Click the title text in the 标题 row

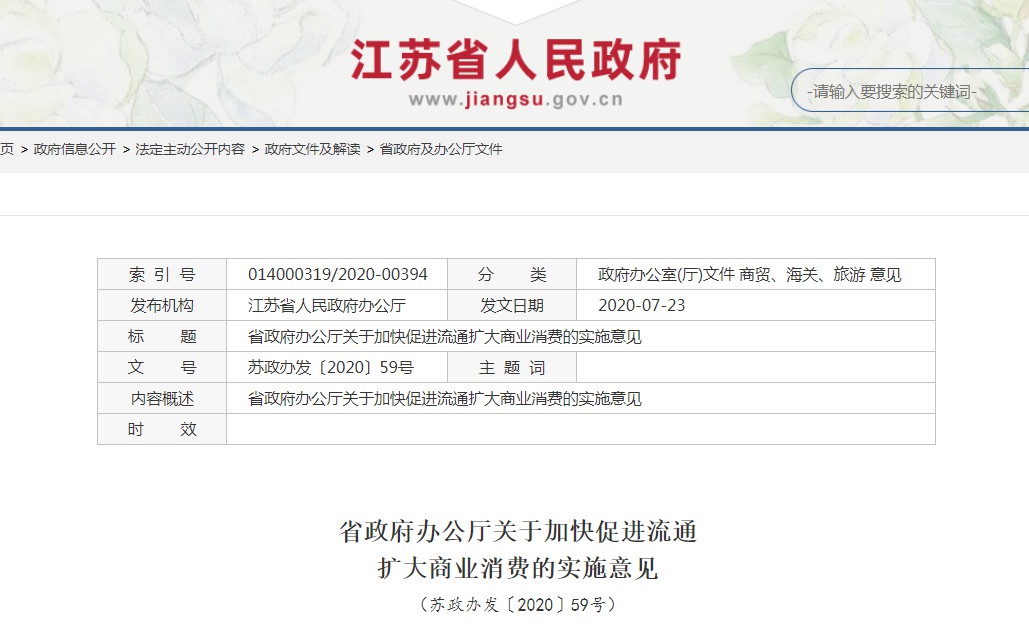point(444,337)
